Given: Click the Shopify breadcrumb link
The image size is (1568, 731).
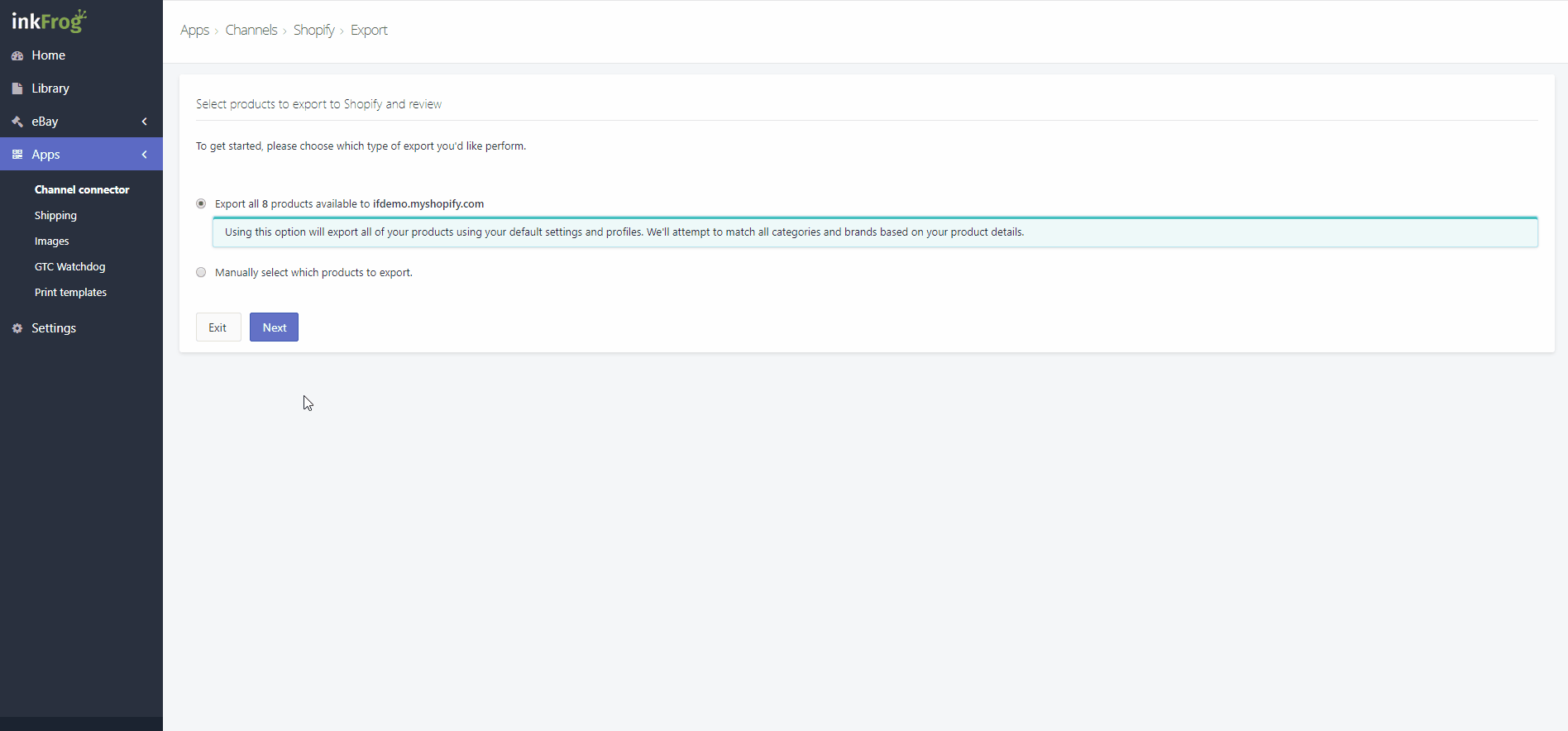Looking at the screenshot, I should pos(313,30).
